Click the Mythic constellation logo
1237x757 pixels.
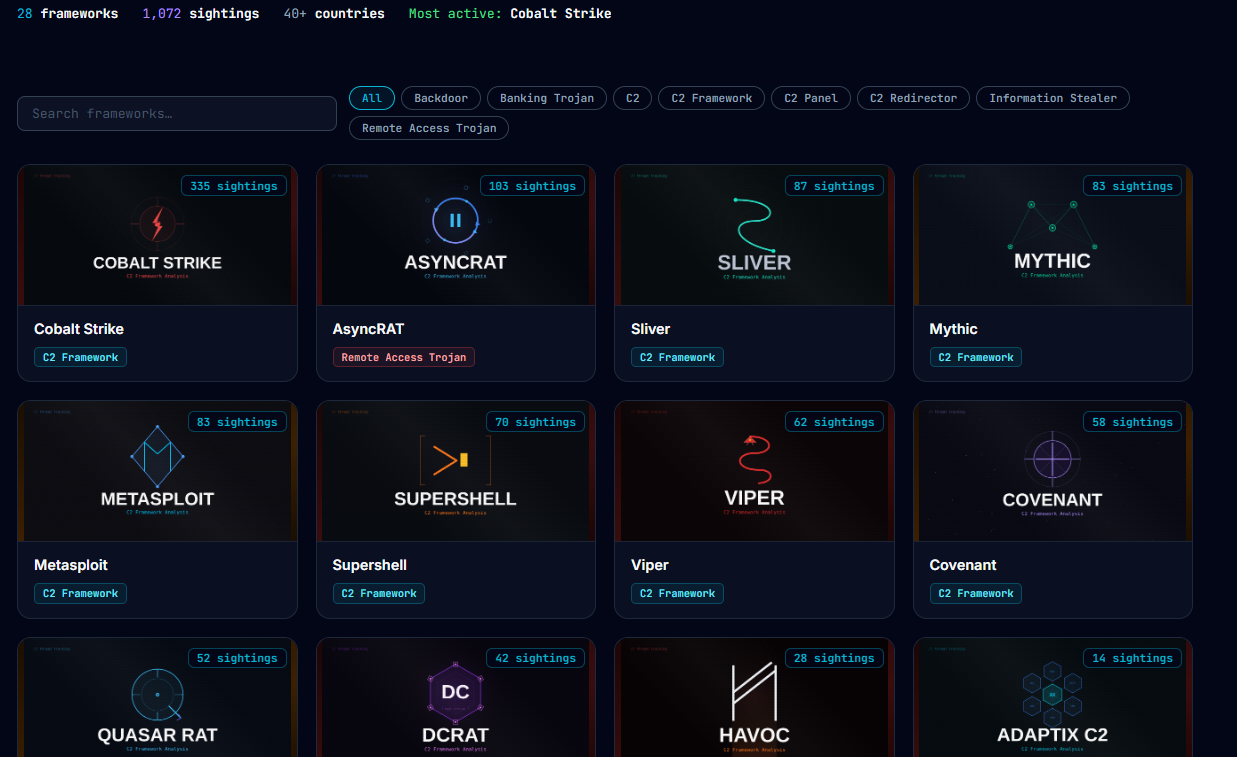(x=1052, y=224)
